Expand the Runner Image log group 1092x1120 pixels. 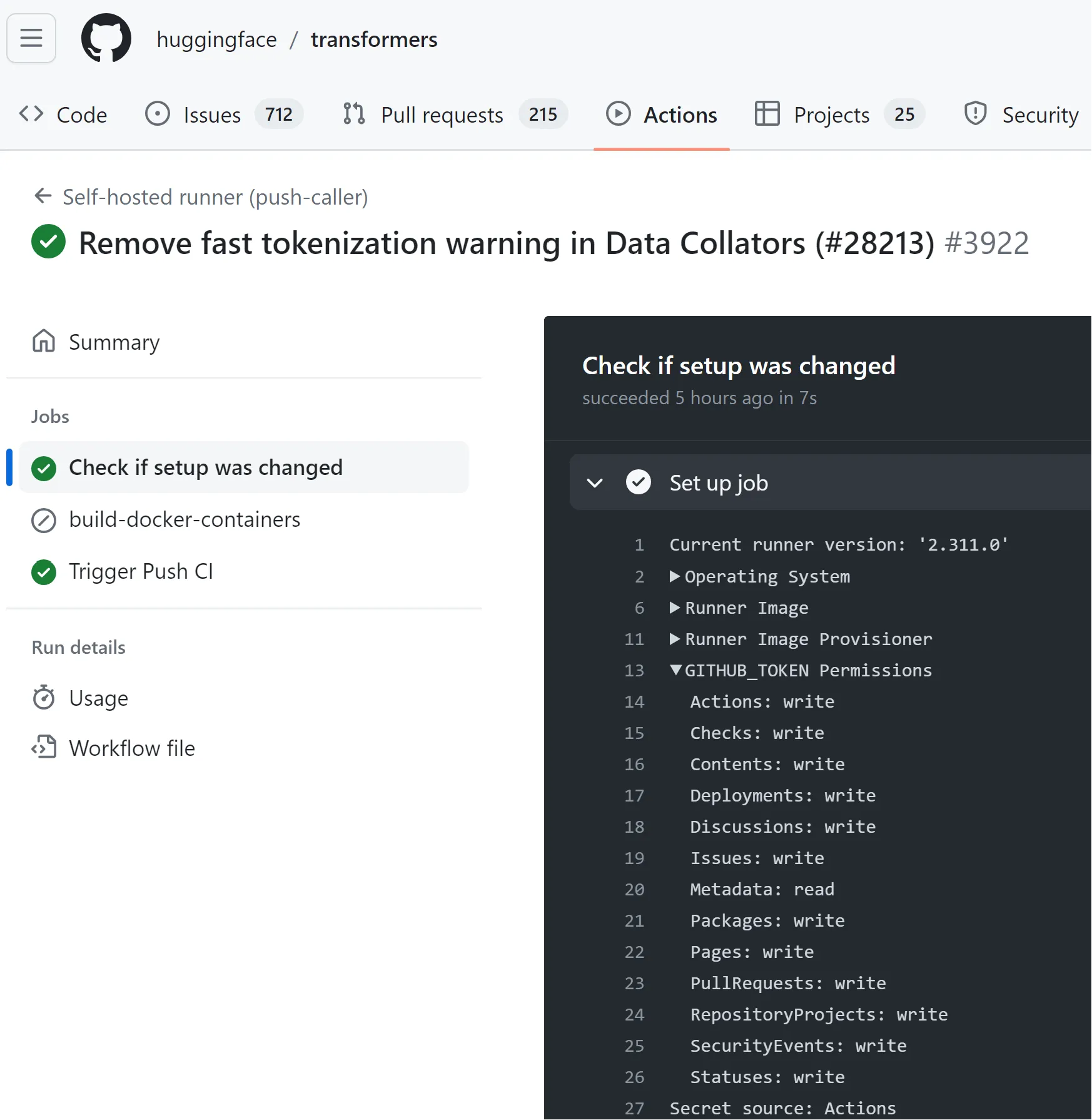coord(675,608)
